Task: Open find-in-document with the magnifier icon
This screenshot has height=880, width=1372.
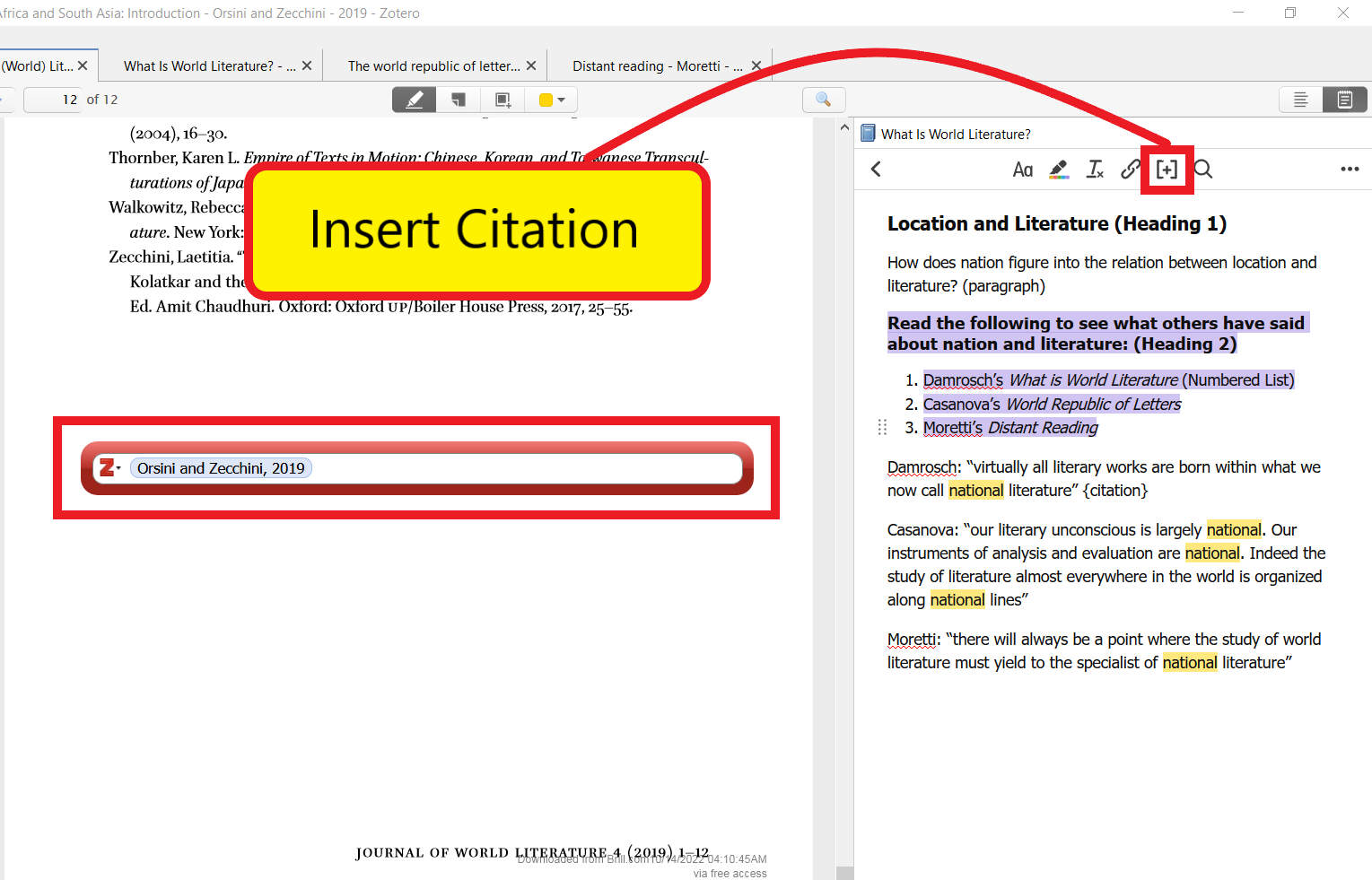Action: point(823,100)
